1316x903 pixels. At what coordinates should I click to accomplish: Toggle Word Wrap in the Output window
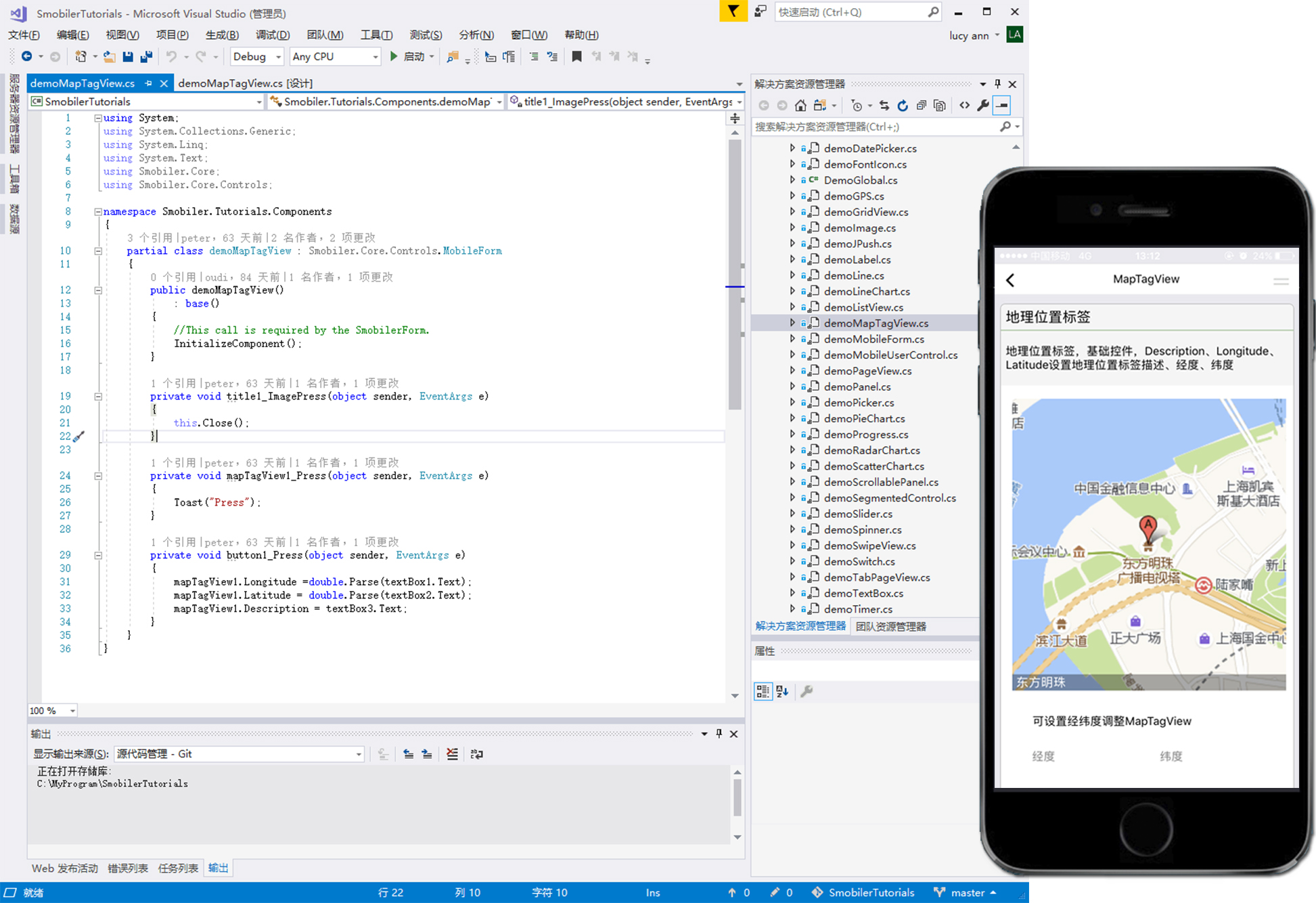coord(477,754)
